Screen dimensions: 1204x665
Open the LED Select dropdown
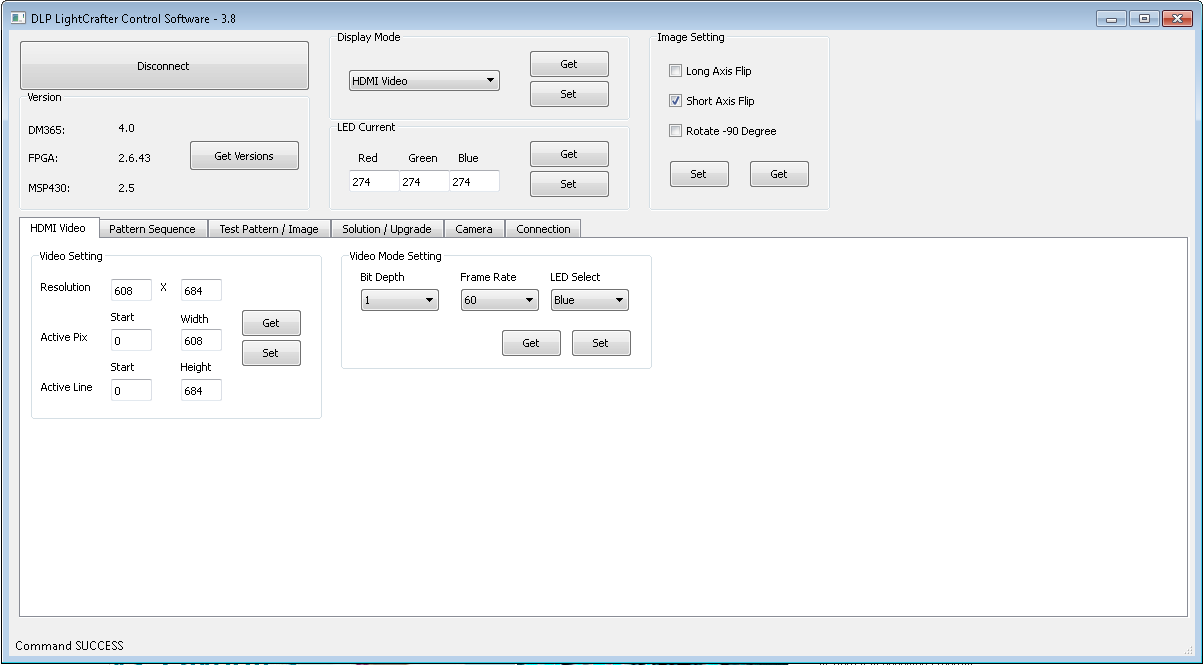(590, 300)
